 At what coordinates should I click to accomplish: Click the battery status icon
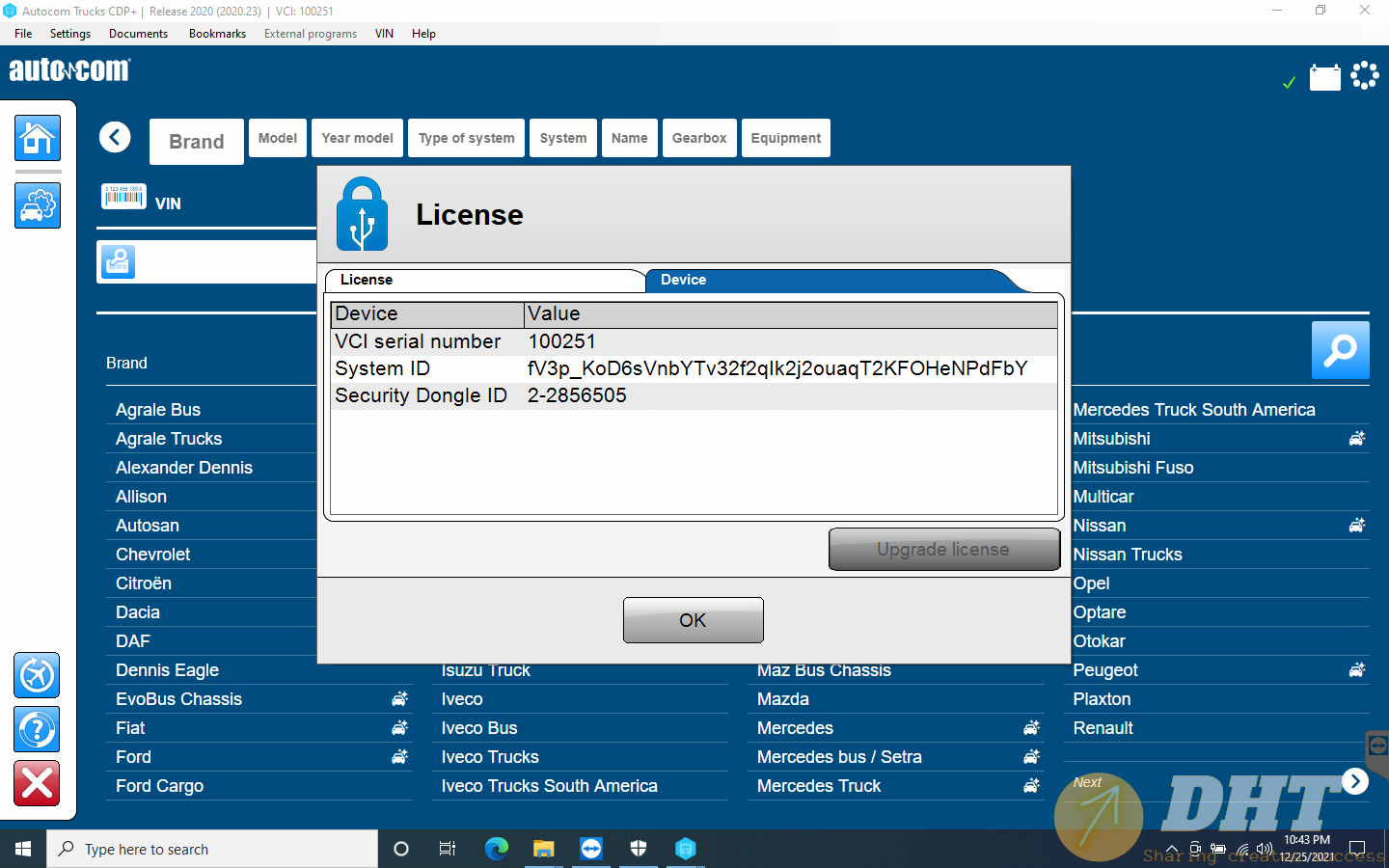coord(1324,77)
